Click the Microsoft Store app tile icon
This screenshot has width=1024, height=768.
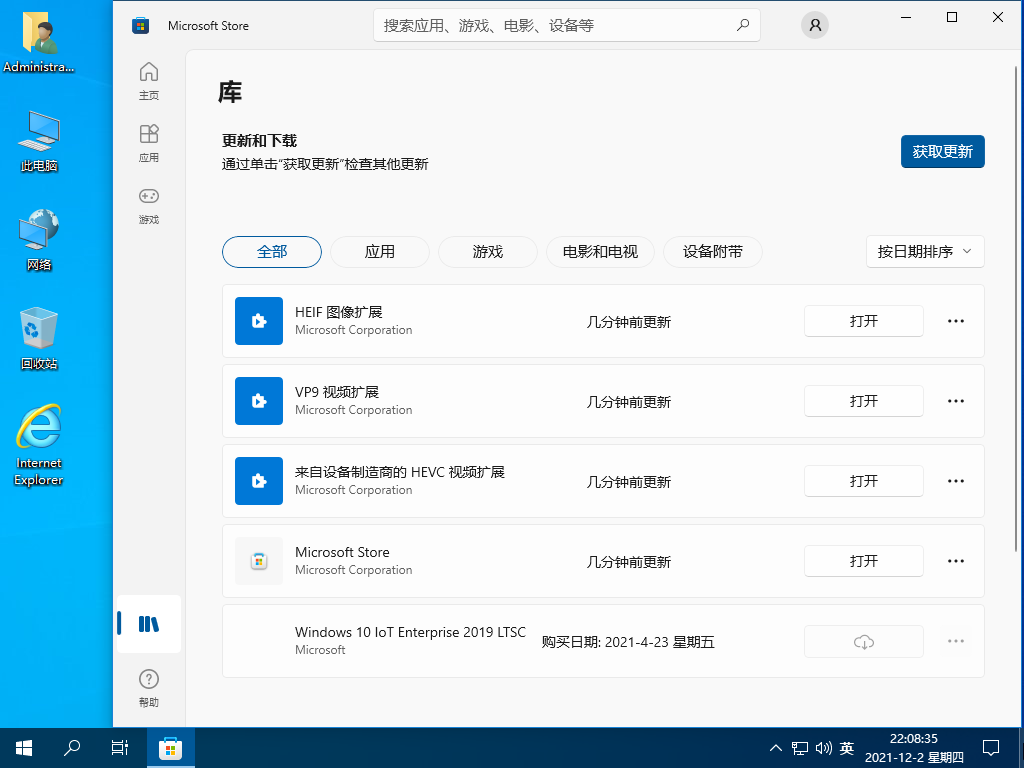(x=259, y=561)
